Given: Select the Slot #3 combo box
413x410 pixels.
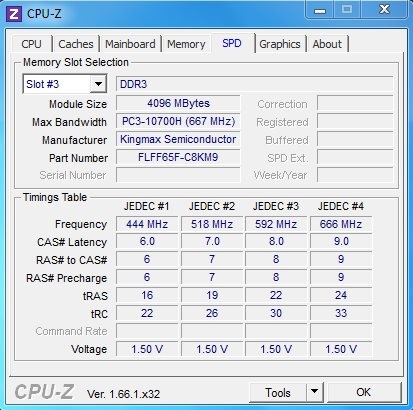Looking at the screenshot, I should coord(65,84).
